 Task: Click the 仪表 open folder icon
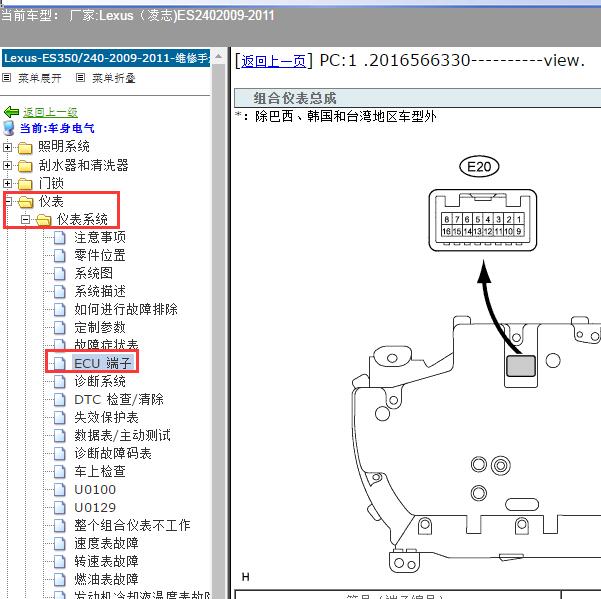(x=26, y=202)
